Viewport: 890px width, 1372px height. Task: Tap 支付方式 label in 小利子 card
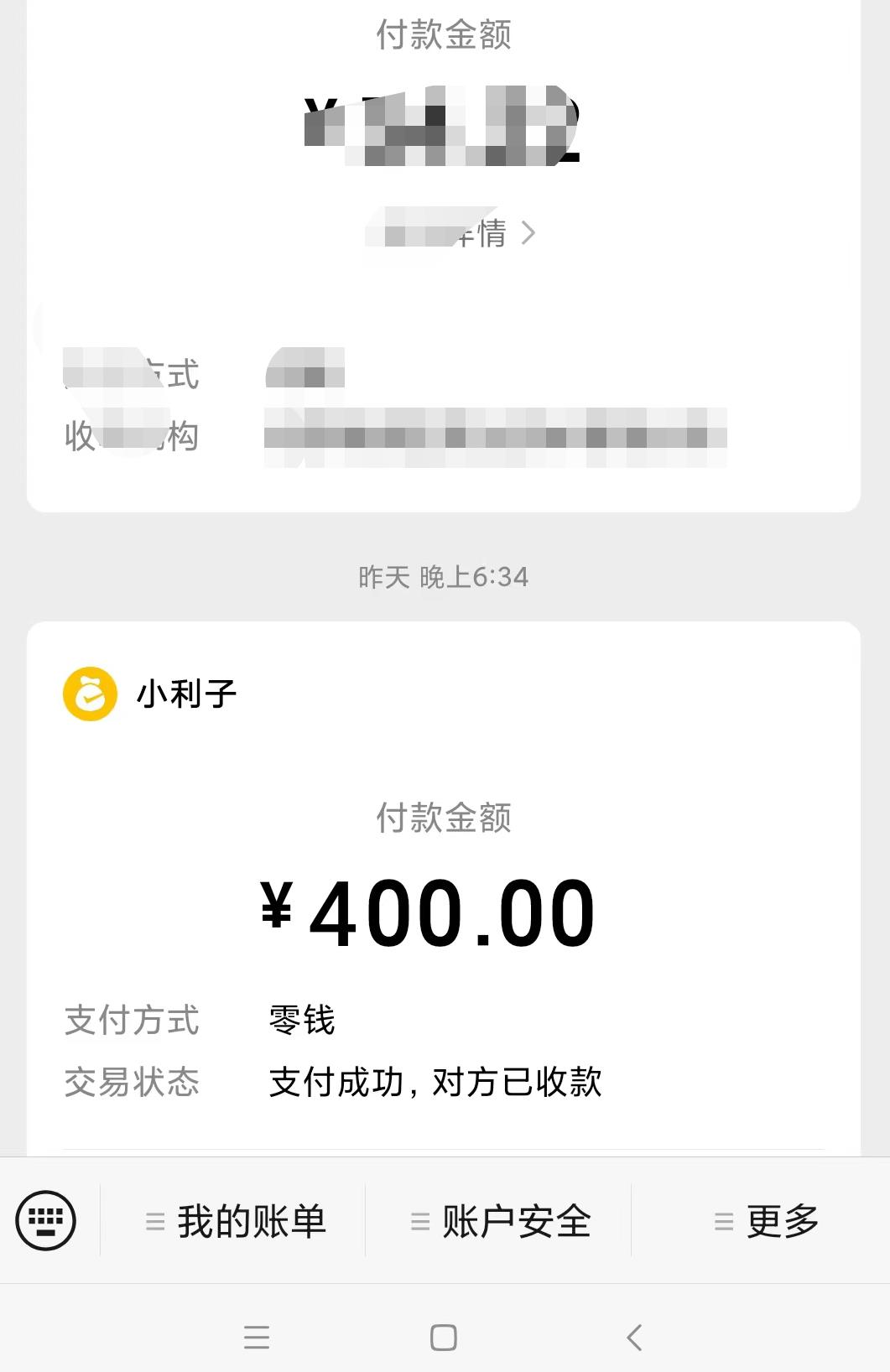pos(132,1021)
